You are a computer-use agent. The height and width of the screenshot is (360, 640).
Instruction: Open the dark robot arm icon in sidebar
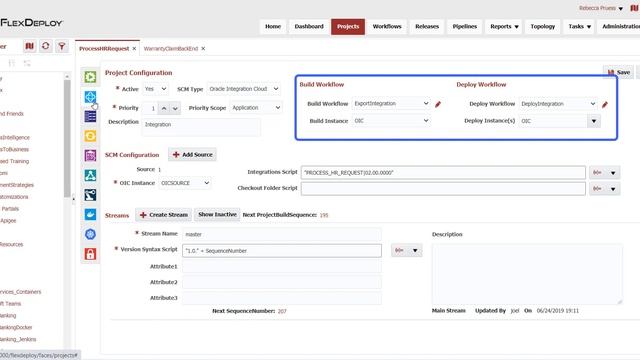[x=90, y=195]
